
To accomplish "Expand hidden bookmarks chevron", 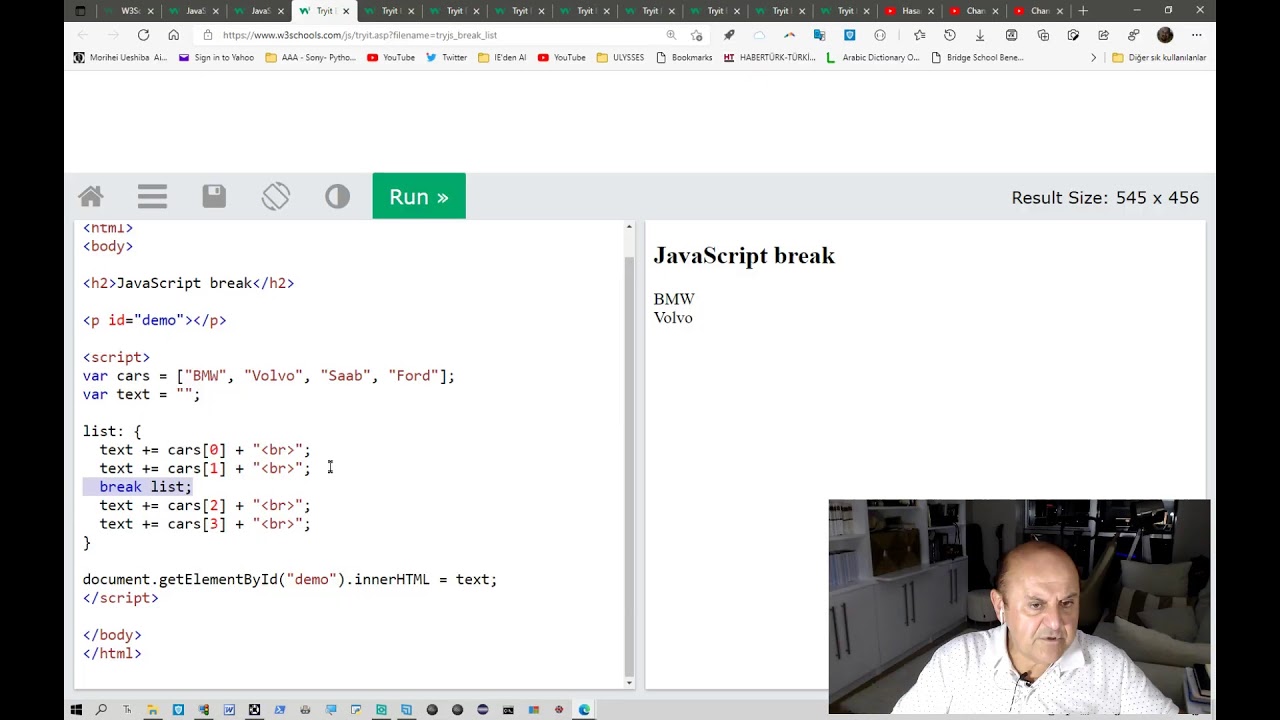I will 1093,58.
